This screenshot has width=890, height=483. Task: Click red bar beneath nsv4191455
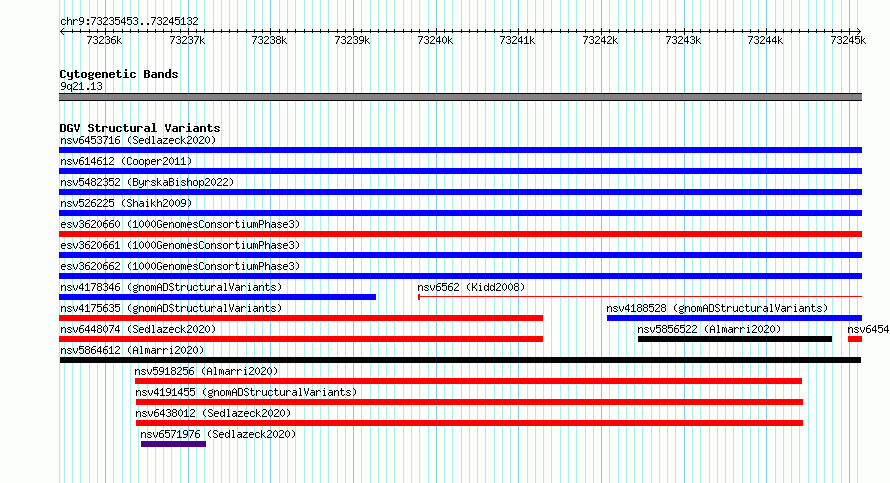(x=469, y=402)
